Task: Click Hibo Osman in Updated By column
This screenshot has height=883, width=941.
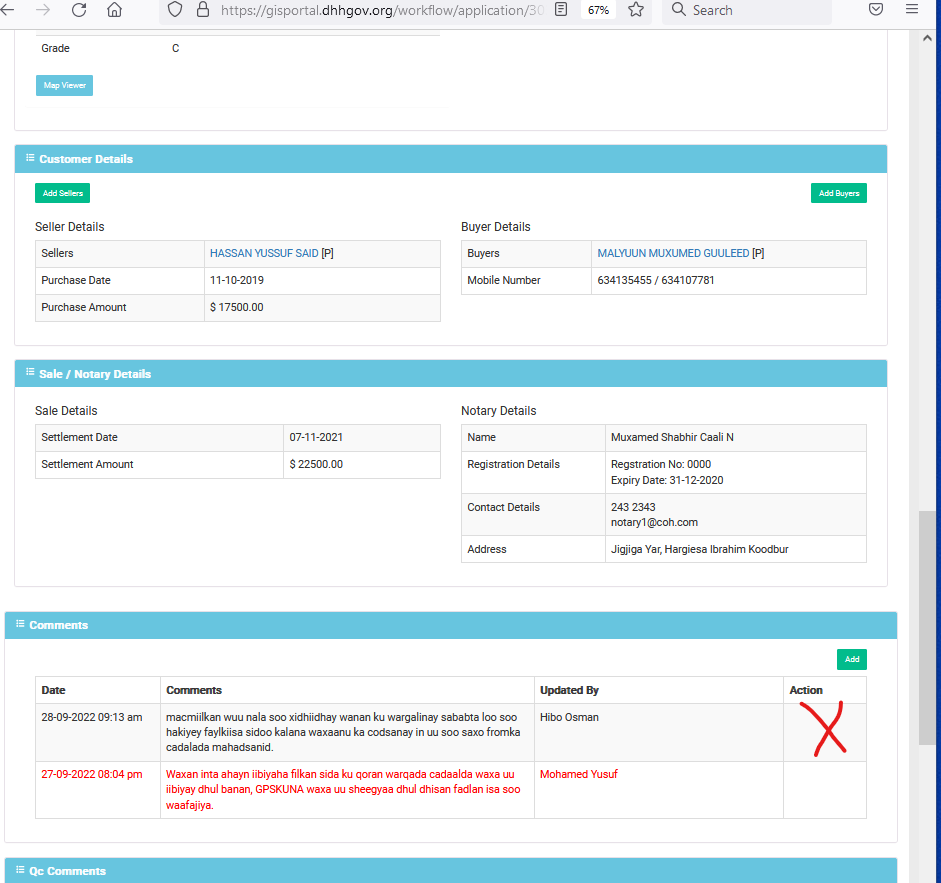Action: point(569,717)
